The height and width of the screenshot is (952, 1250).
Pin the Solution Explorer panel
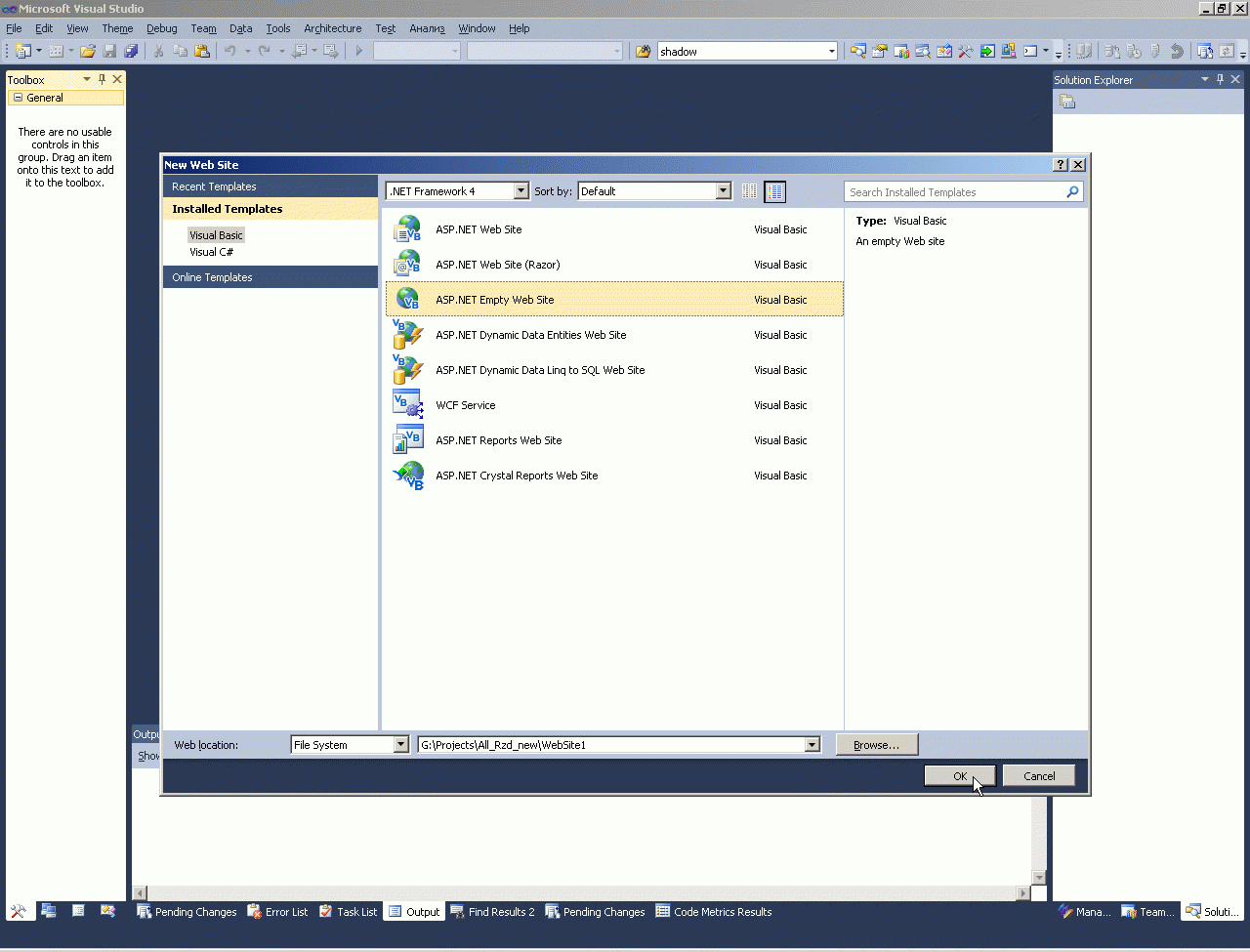[x=1220, y=79]
